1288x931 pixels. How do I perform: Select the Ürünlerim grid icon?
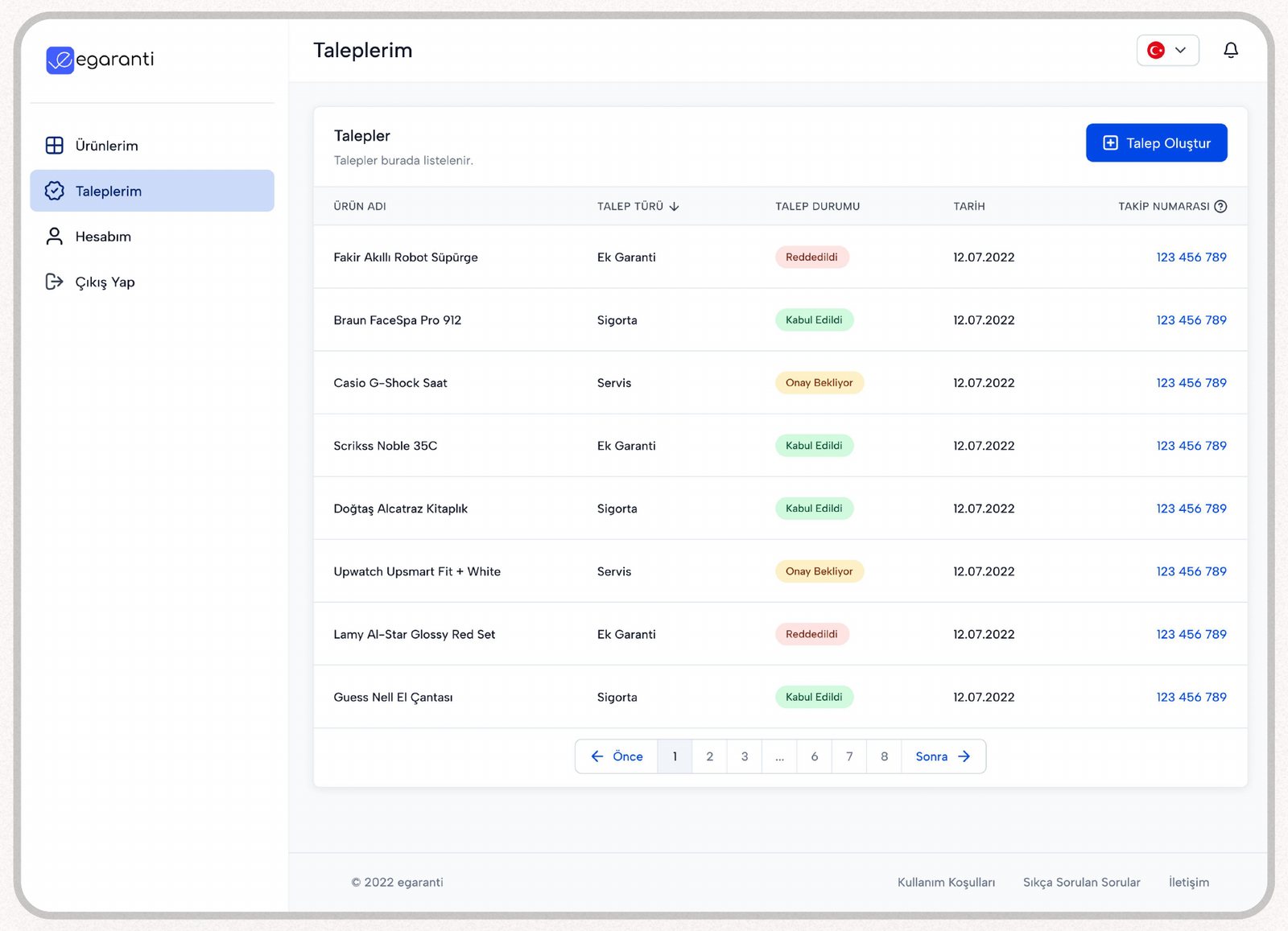55,146
